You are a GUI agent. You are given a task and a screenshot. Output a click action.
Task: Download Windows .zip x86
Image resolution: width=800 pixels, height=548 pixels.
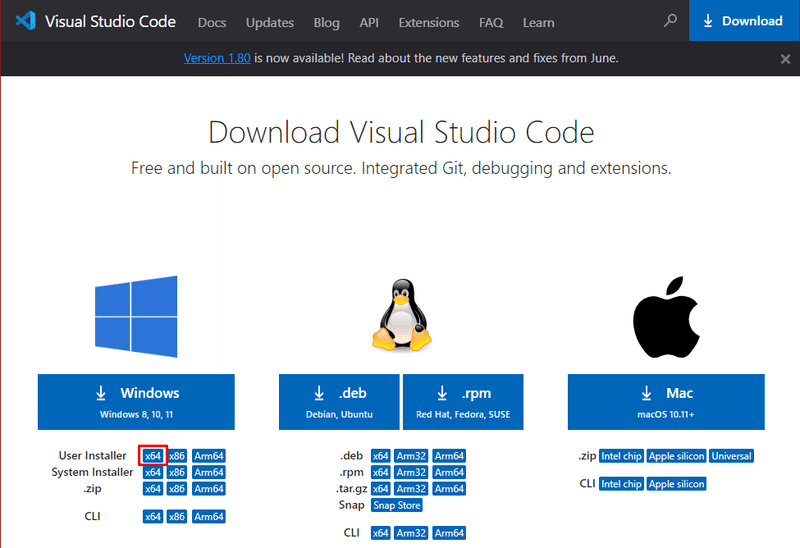point(177,488)
